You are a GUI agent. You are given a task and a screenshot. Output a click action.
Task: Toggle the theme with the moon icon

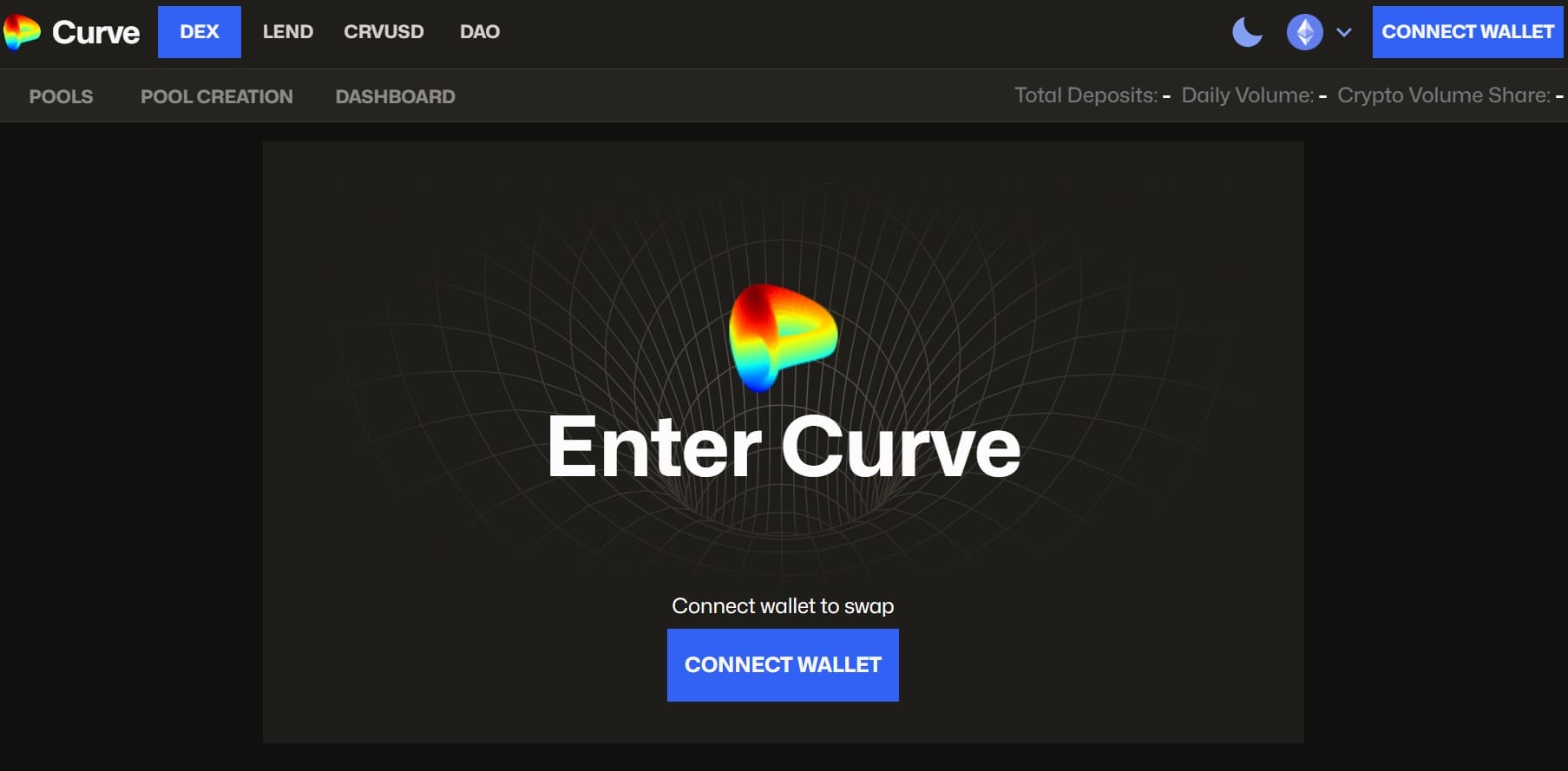(1247, 33)
